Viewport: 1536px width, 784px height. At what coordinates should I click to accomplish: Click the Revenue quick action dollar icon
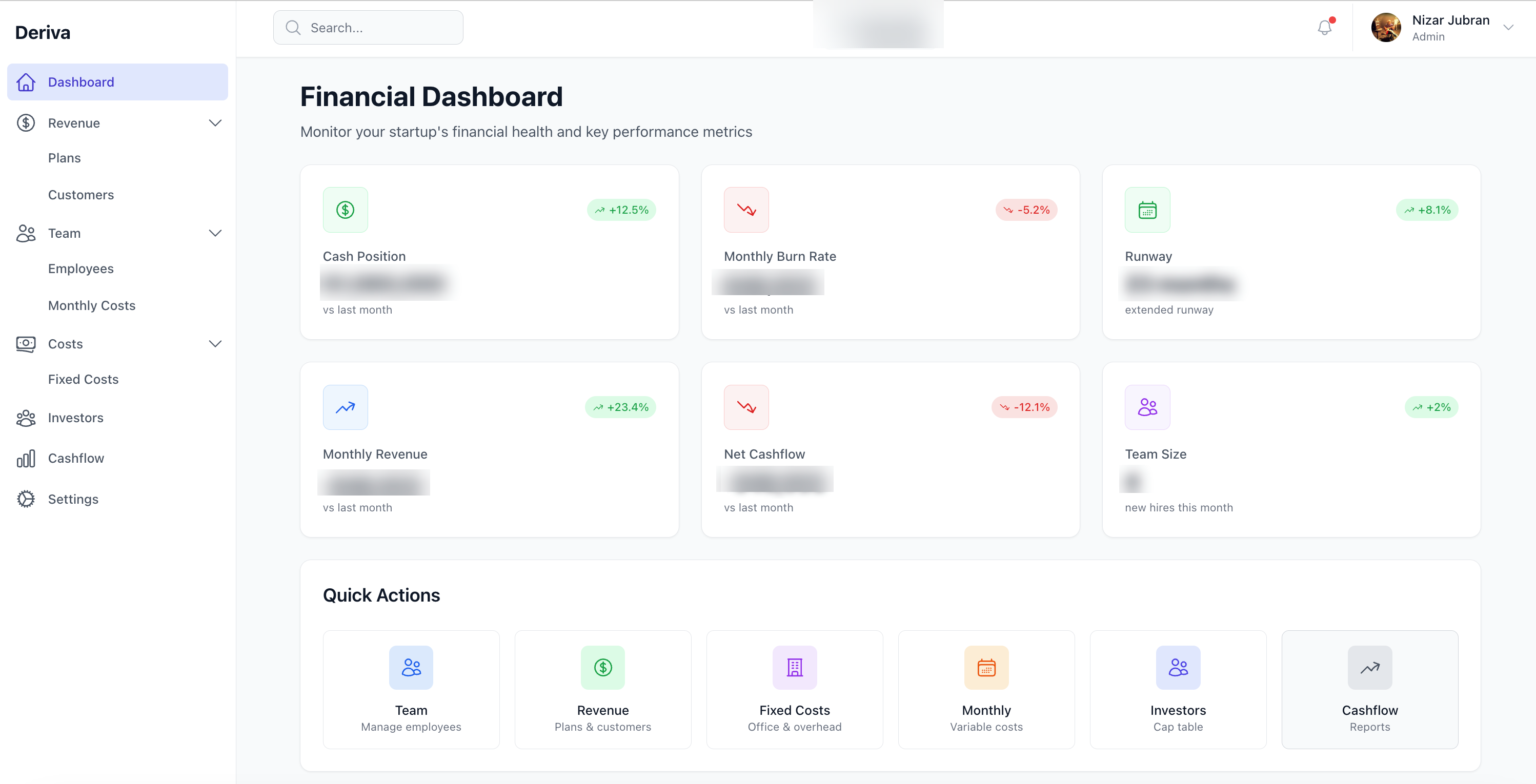[603, 667]
